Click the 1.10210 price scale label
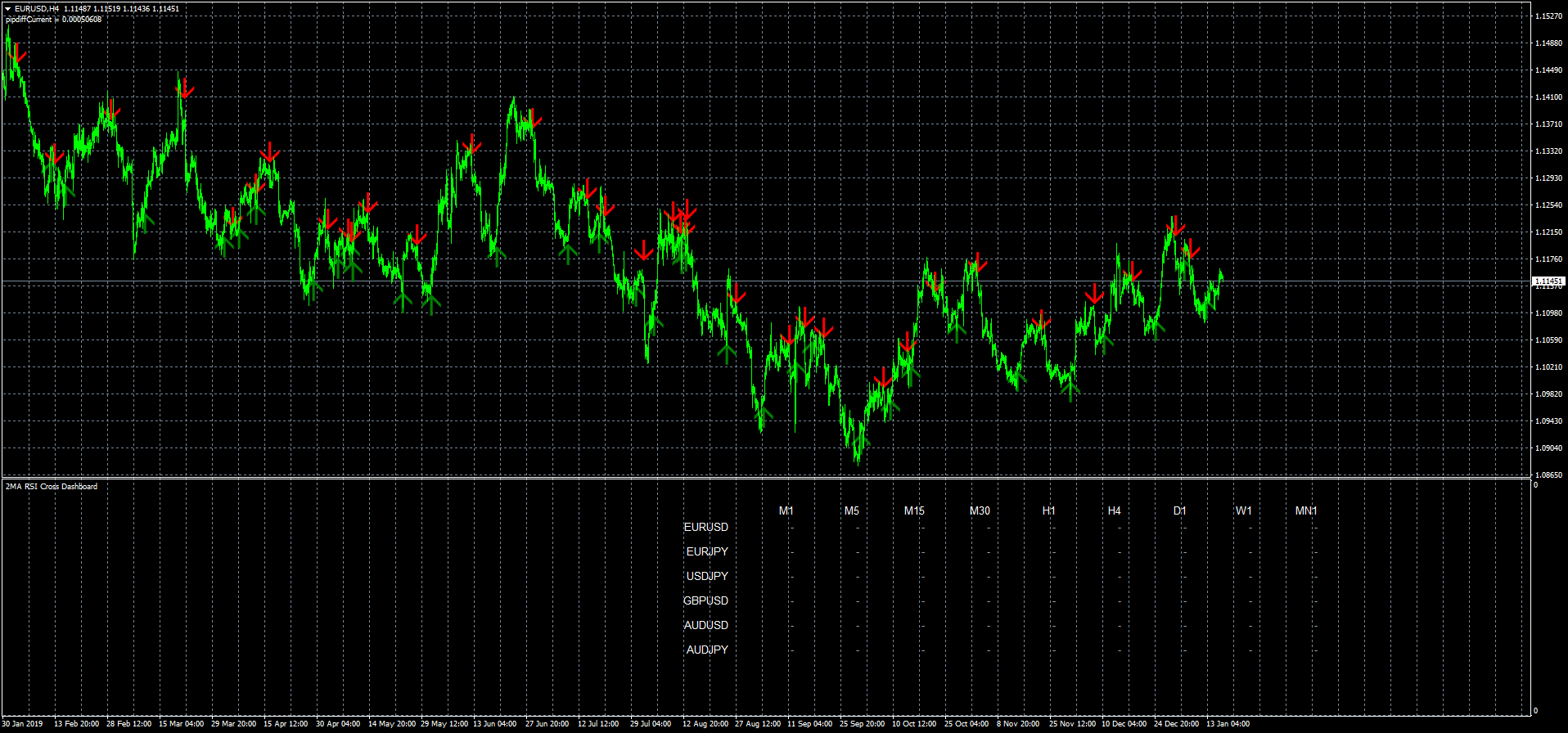The image size is (1568, 733). [x=1548, y=367]
